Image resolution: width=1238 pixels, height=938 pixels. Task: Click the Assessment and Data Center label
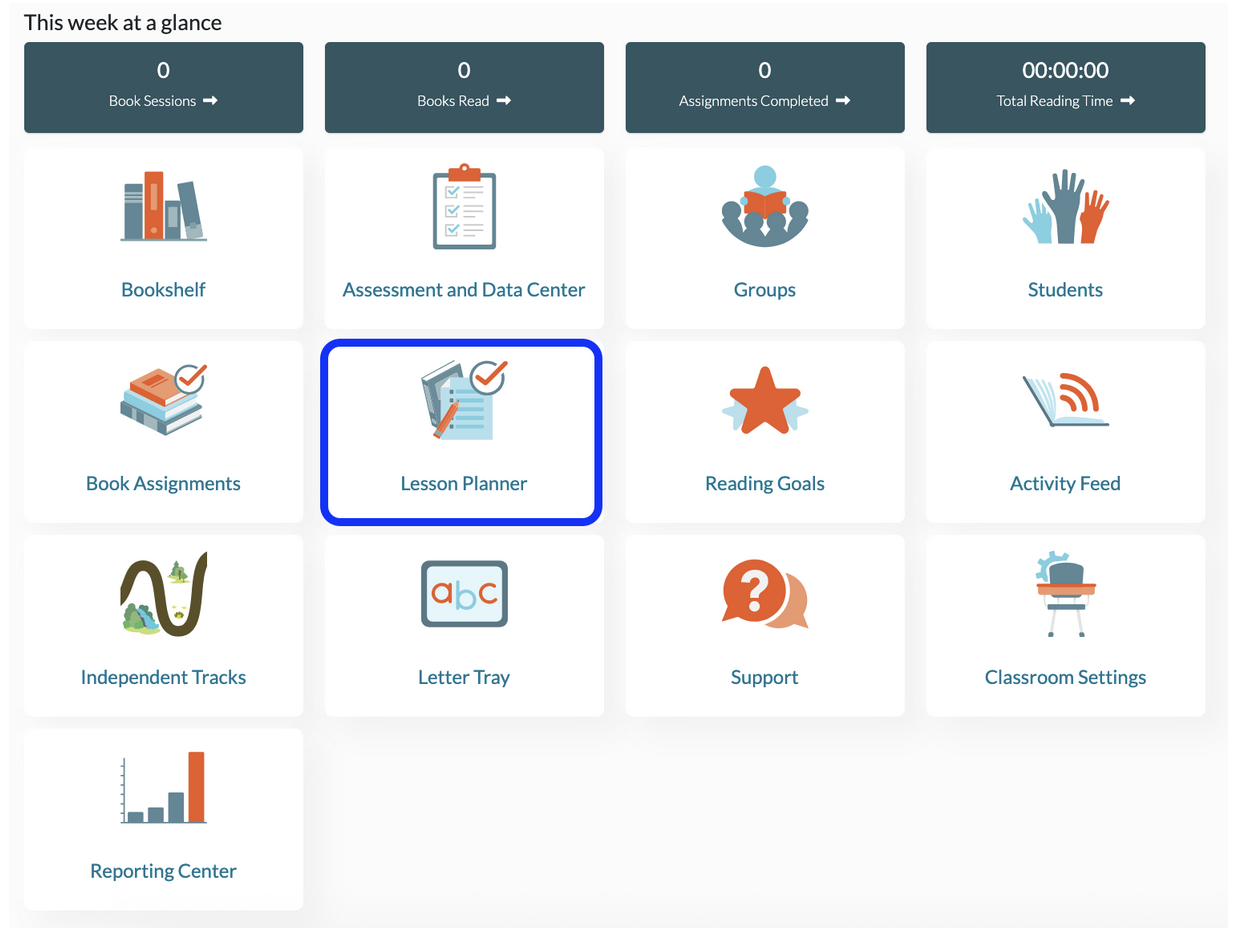pos(464,290)
